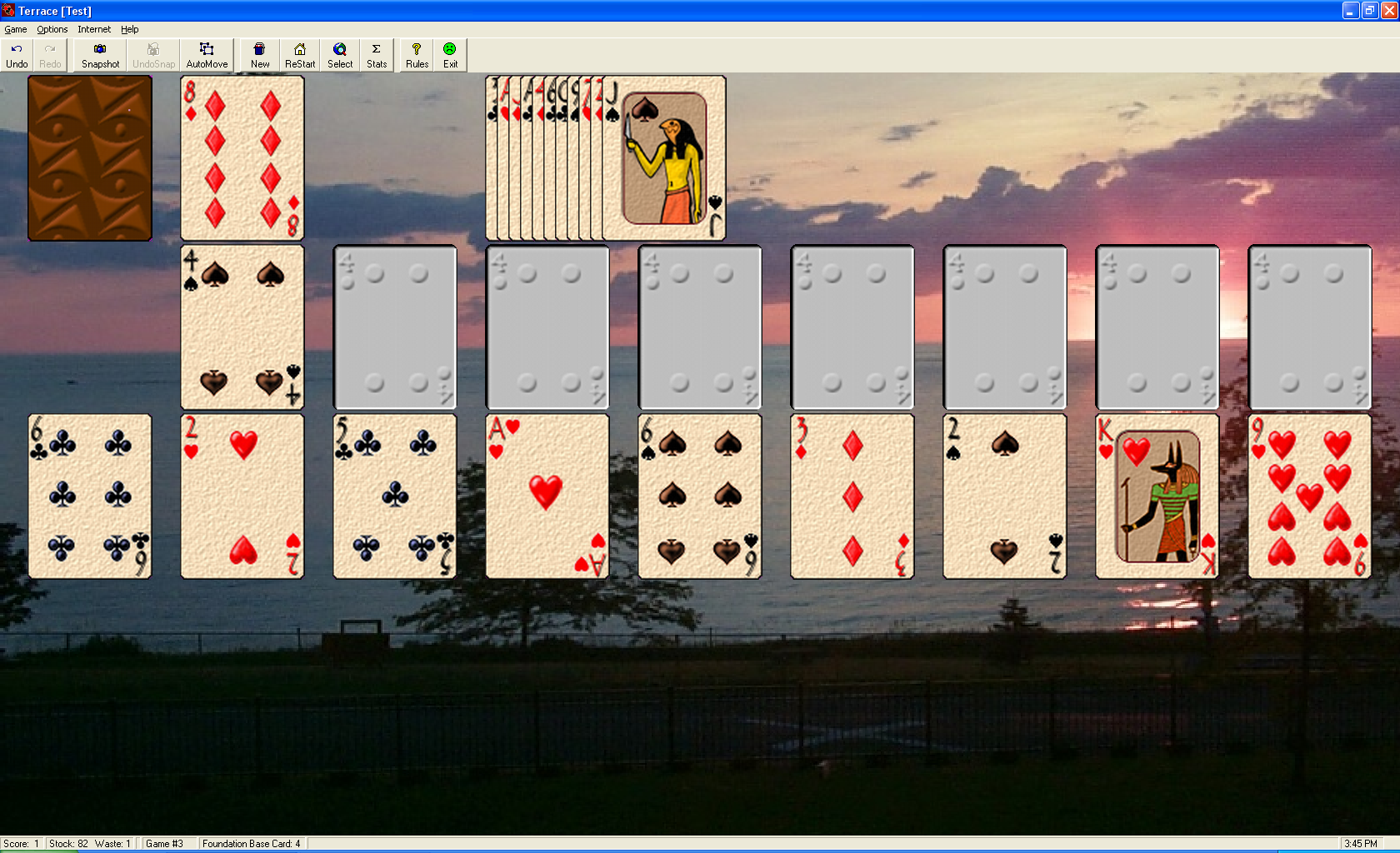Click the Ace of hearts tableau card

click(547, 496)
